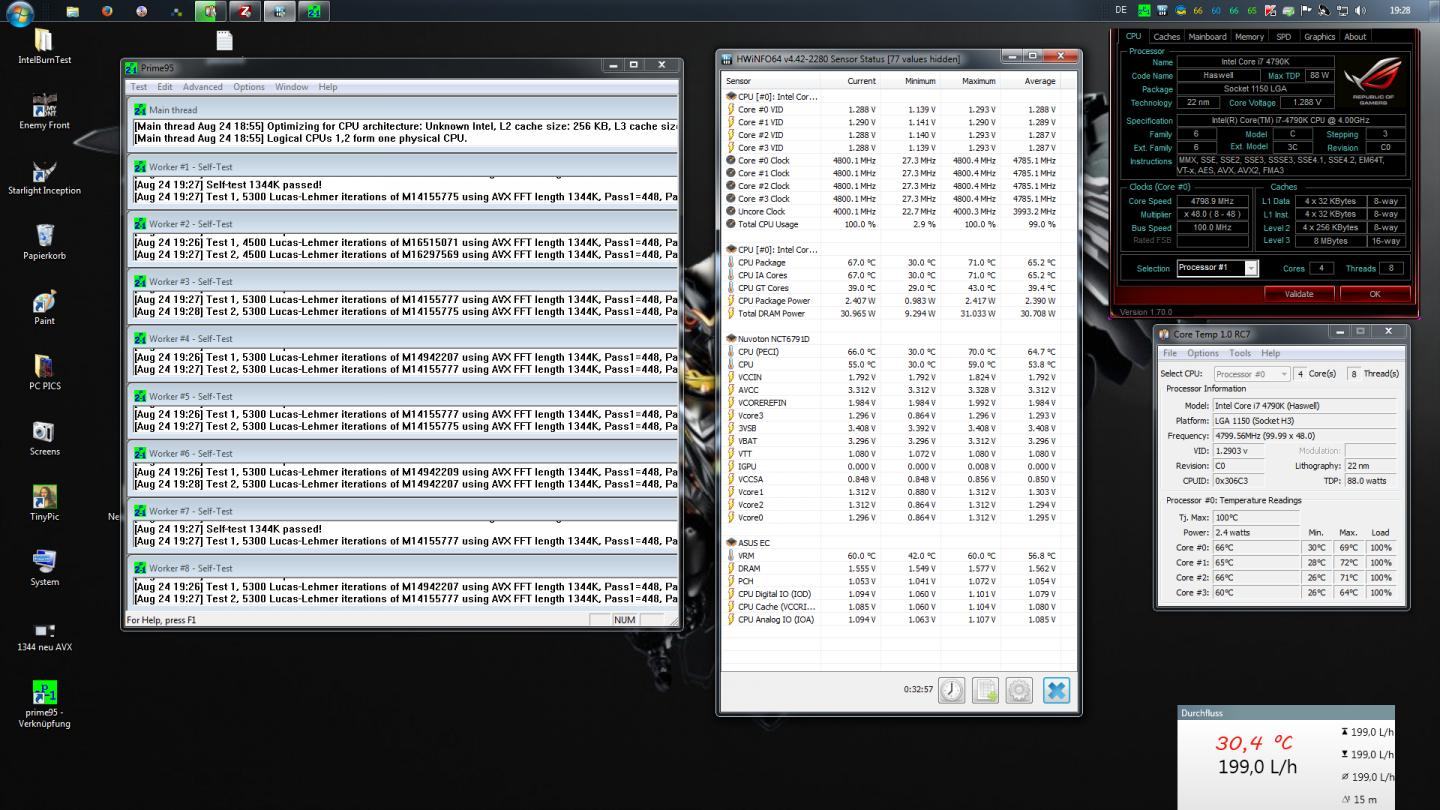This screenshot has width=1440, height=810.
Task: Open Firefox from the taskbar
Action: pyautogui.click(x=107, y=11)
